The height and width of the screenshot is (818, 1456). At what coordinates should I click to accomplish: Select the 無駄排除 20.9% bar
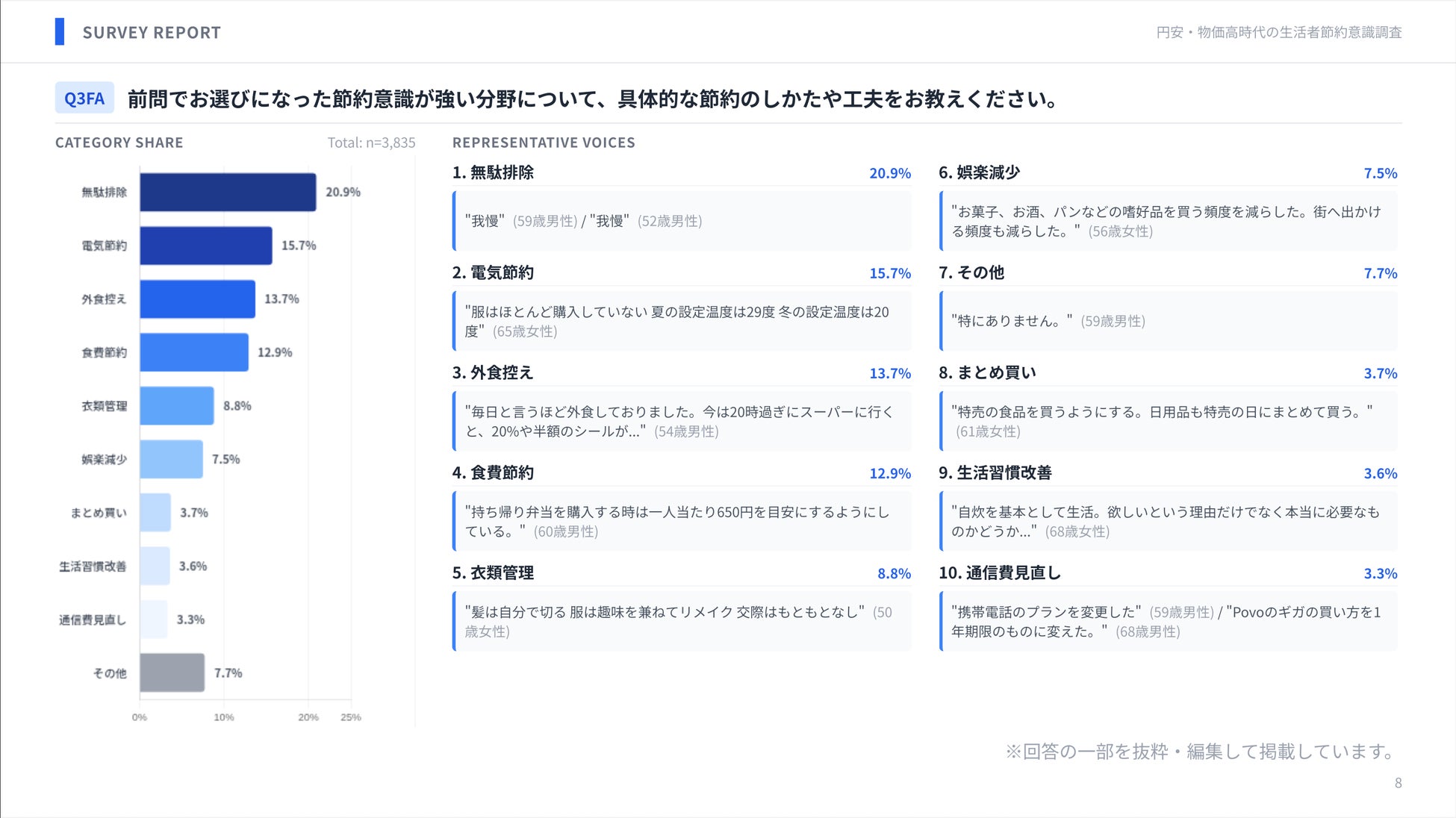pyautogui.click(x=228, y=192)
